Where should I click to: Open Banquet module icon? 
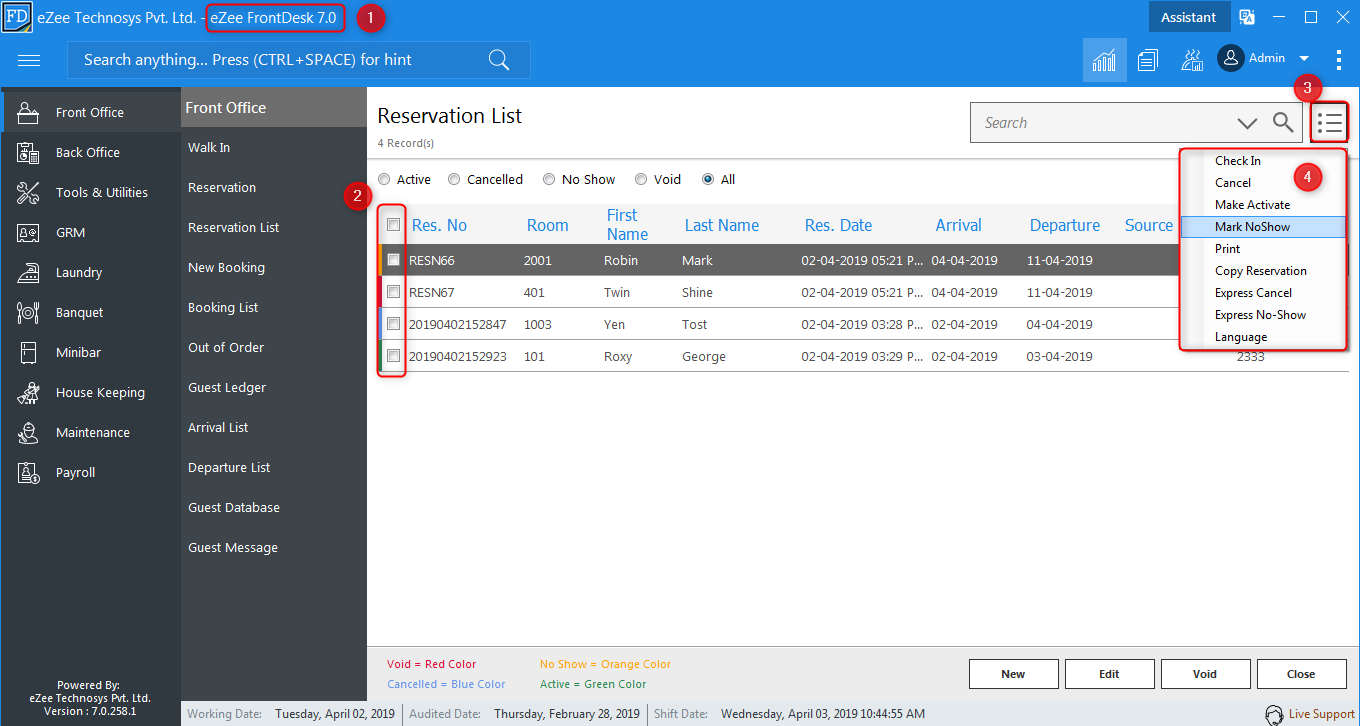tap(28, 312)
